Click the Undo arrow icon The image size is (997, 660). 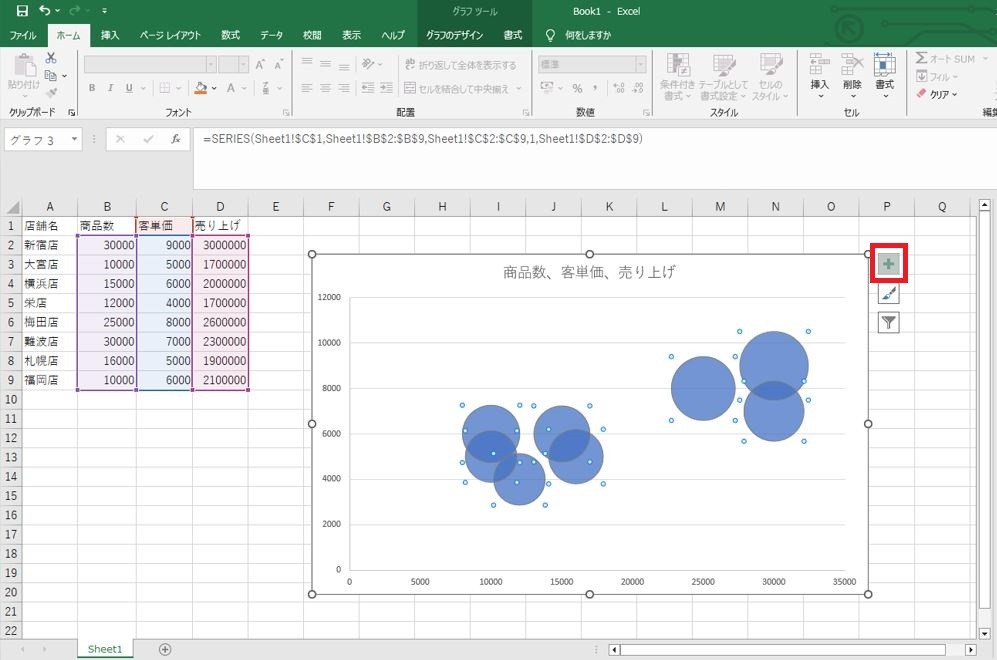pos(45,11)
